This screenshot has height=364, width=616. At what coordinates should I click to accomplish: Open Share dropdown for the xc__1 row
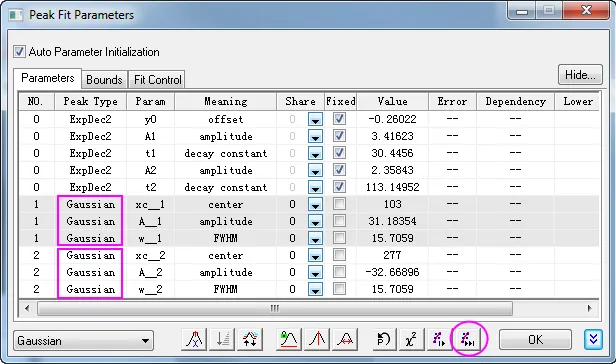tap(315, 204)
